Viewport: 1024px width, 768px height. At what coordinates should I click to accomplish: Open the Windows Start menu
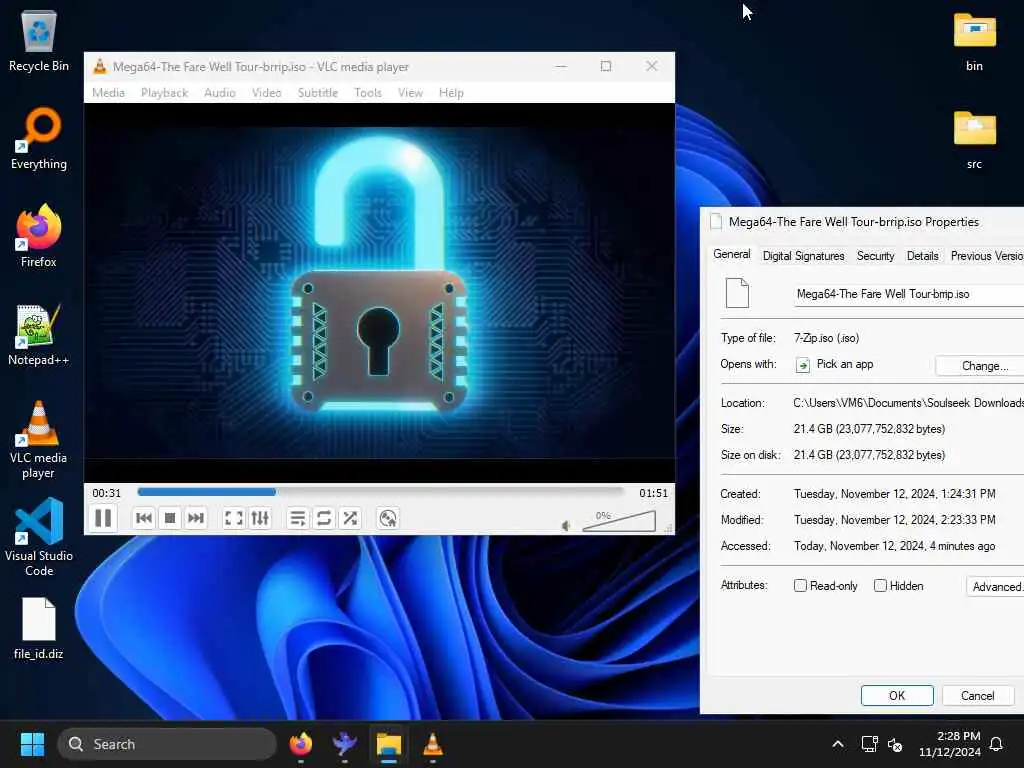pyautogui.click(x=32, y=744)
